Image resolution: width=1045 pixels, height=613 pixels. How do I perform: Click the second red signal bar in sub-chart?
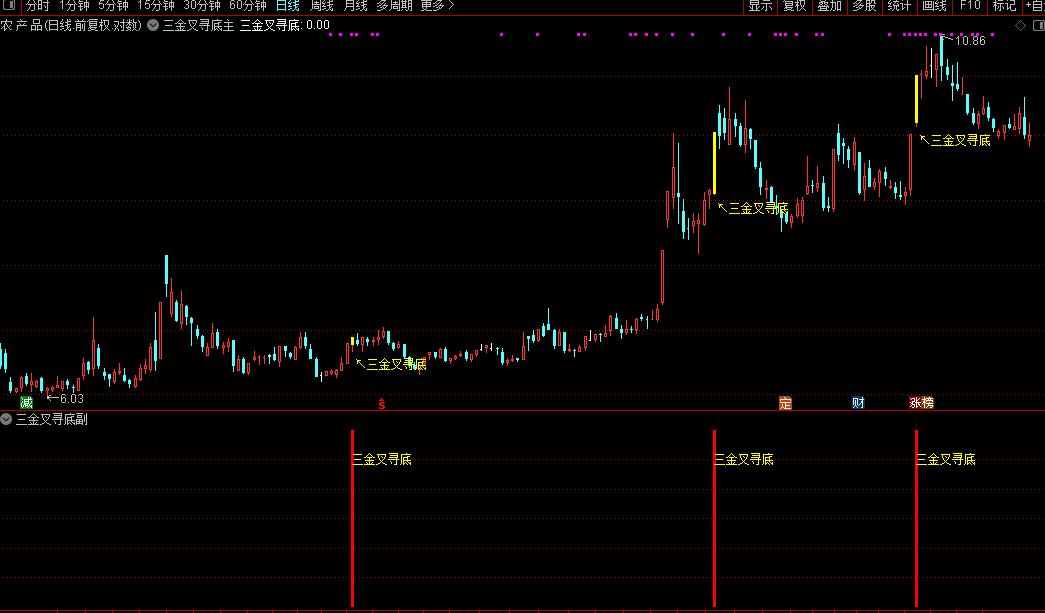point(714,518)
